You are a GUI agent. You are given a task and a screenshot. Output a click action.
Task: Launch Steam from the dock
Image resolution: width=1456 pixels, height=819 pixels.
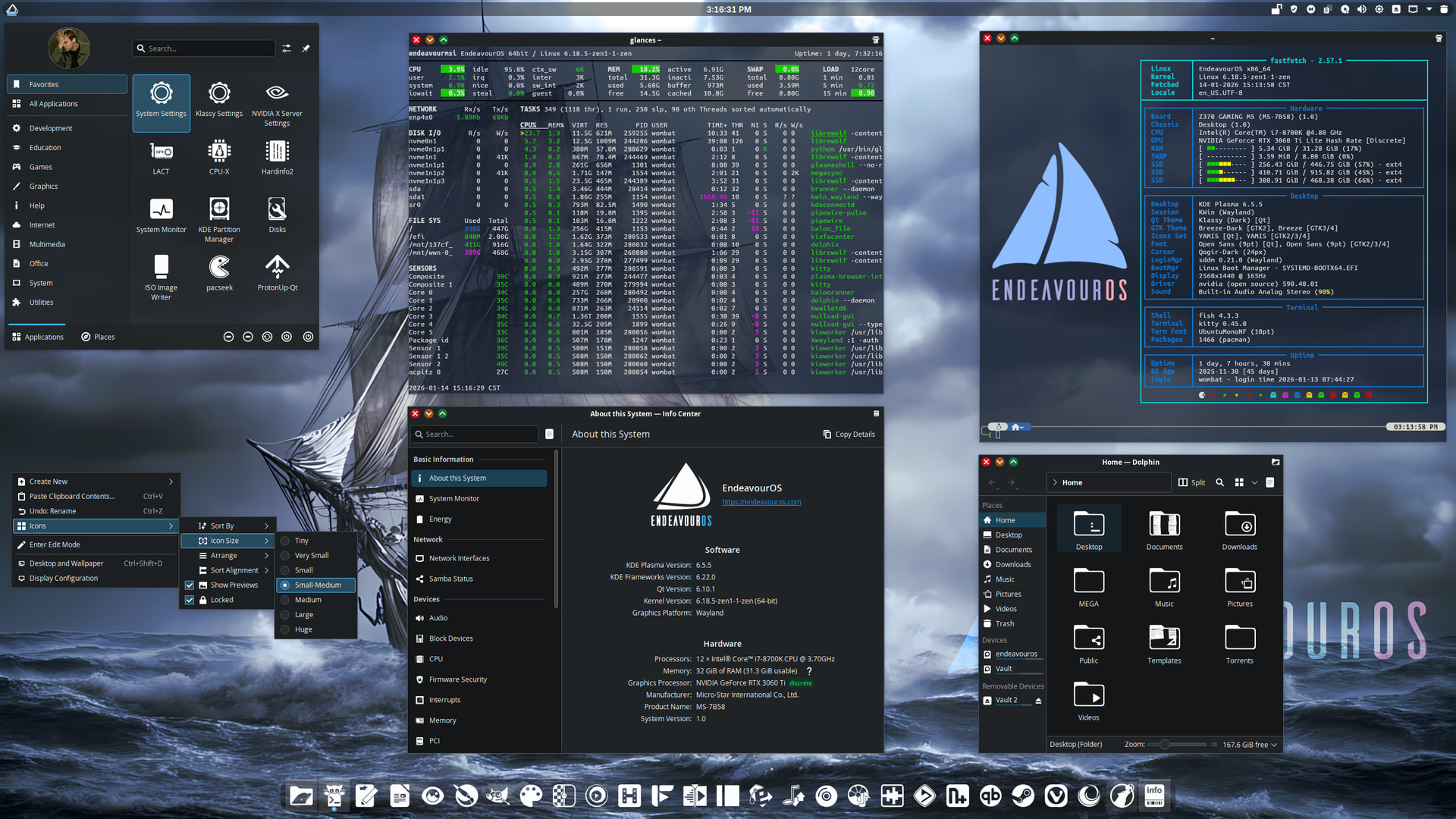1022,795
